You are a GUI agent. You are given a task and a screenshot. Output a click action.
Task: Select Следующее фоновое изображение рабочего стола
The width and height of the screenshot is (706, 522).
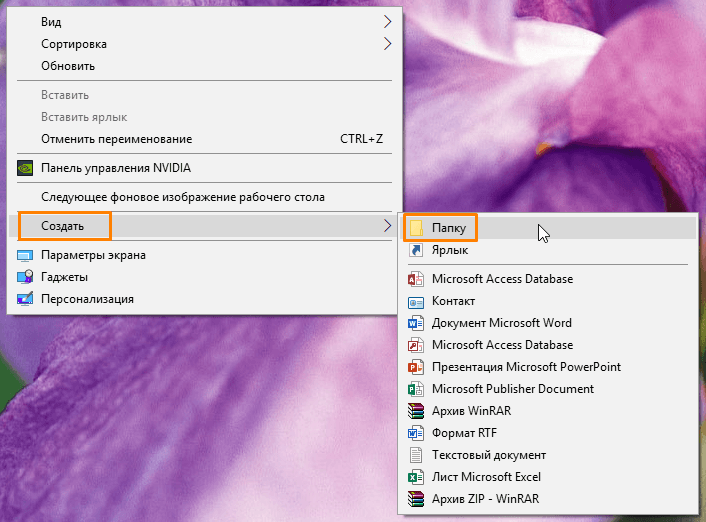coord(204,197)
